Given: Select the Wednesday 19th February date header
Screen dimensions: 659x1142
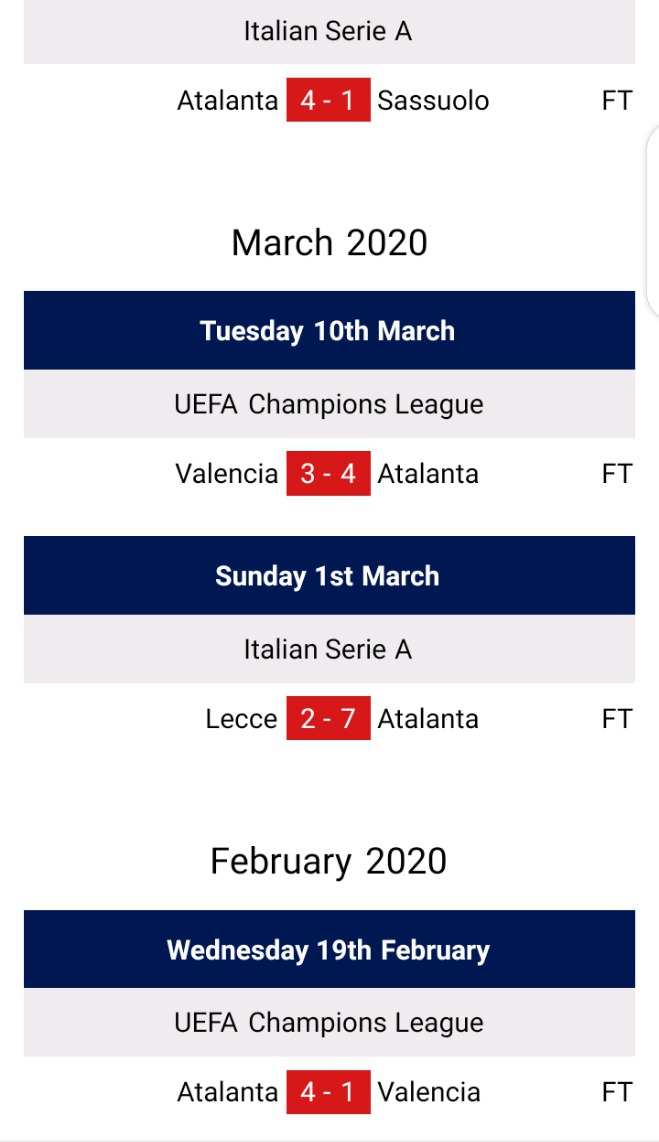Looking at the screenshot, I should [x=329, y=949].
